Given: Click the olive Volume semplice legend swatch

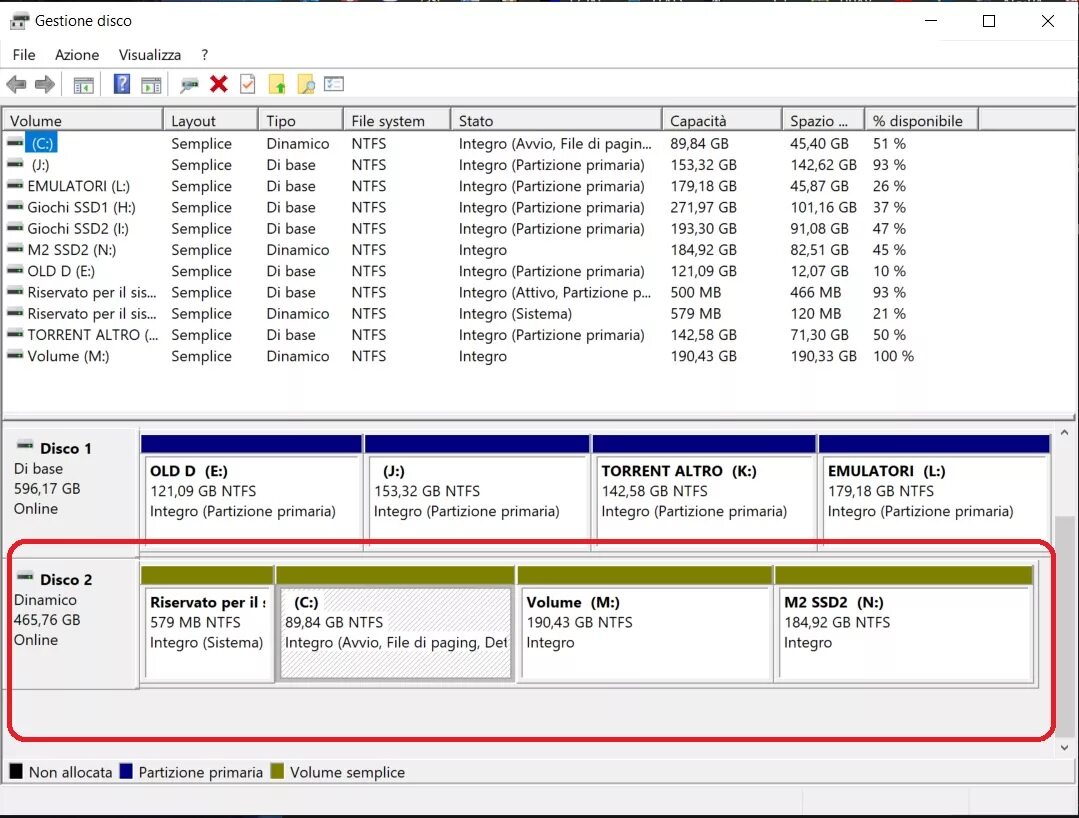Looking at the screenshot, I should coord(277,771).
